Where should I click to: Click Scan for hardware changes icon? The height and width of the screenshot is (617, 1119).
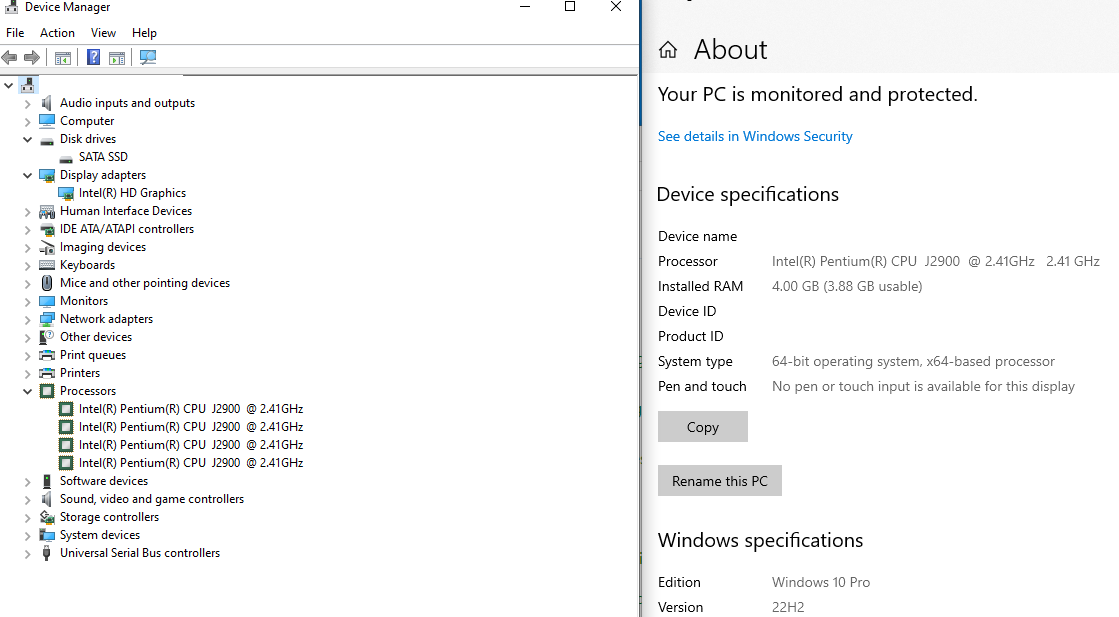[x=148, y=58]
